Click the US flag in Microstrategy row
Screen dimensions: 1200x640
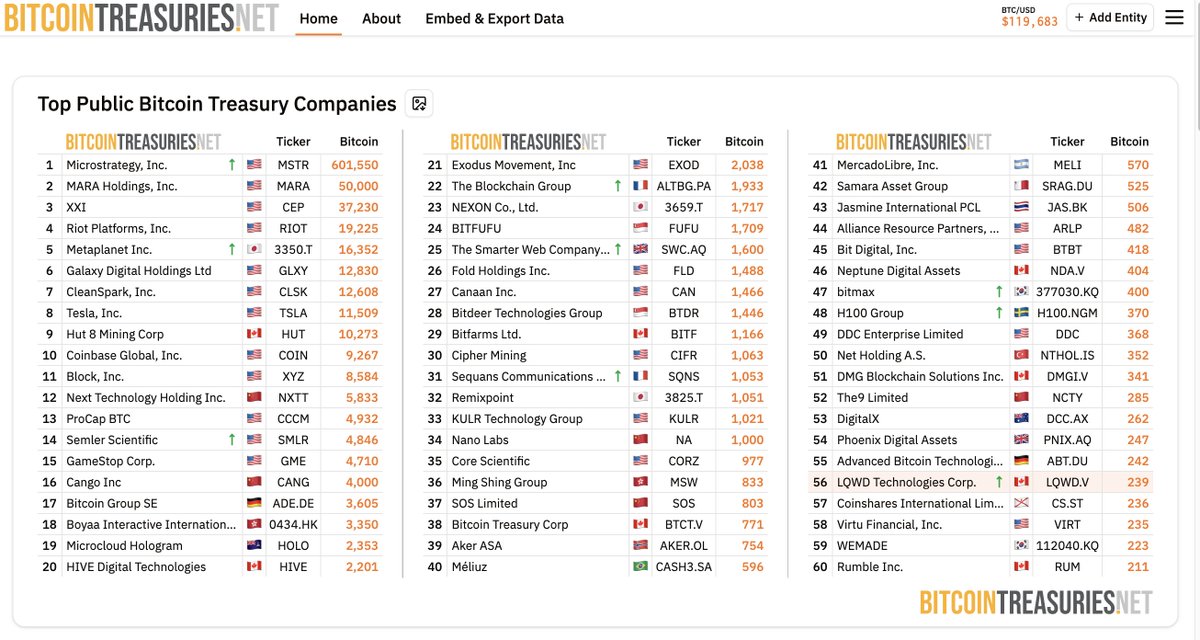pos(254,165)
